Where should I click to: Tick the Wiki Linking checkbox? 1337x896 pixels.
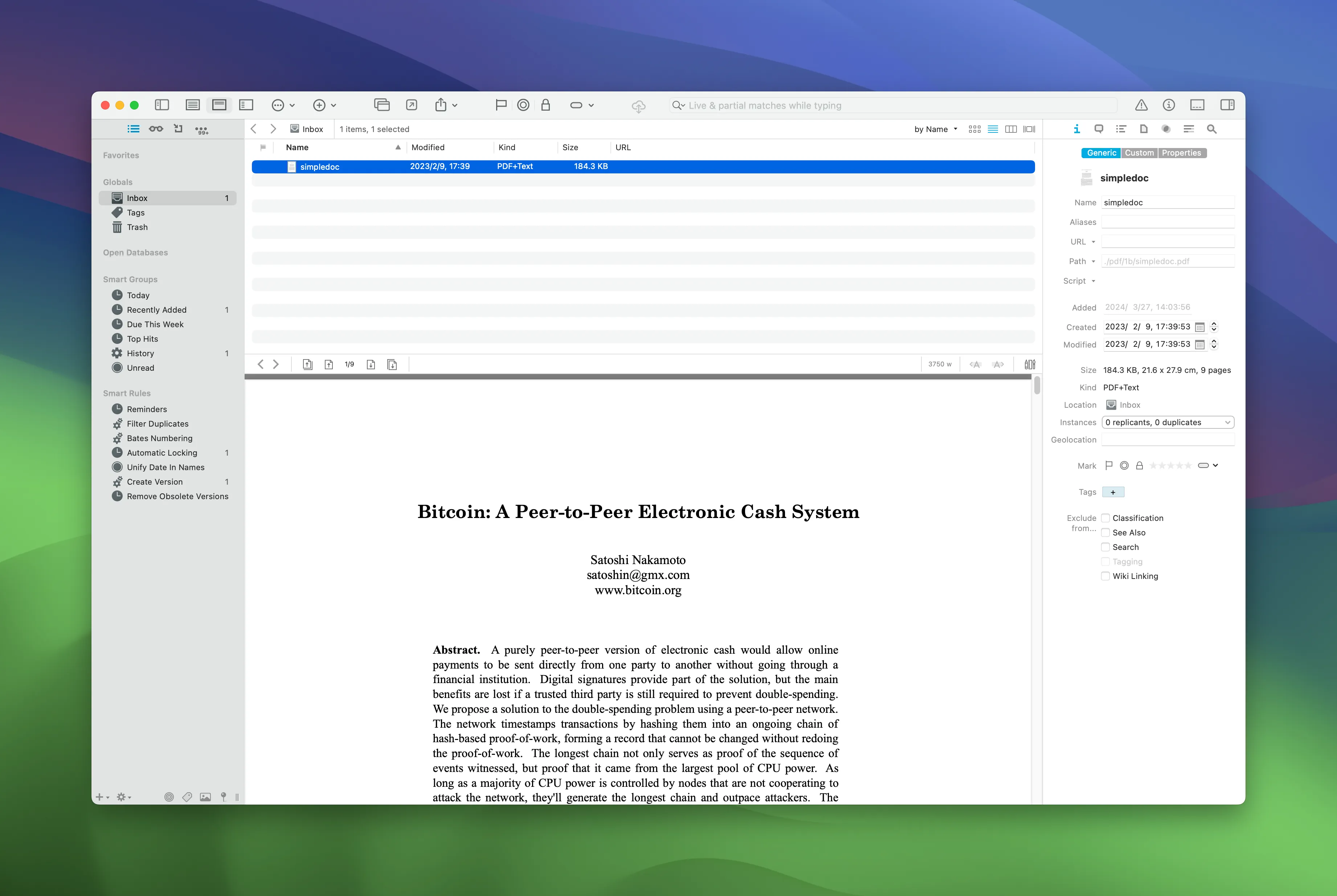1105,576
